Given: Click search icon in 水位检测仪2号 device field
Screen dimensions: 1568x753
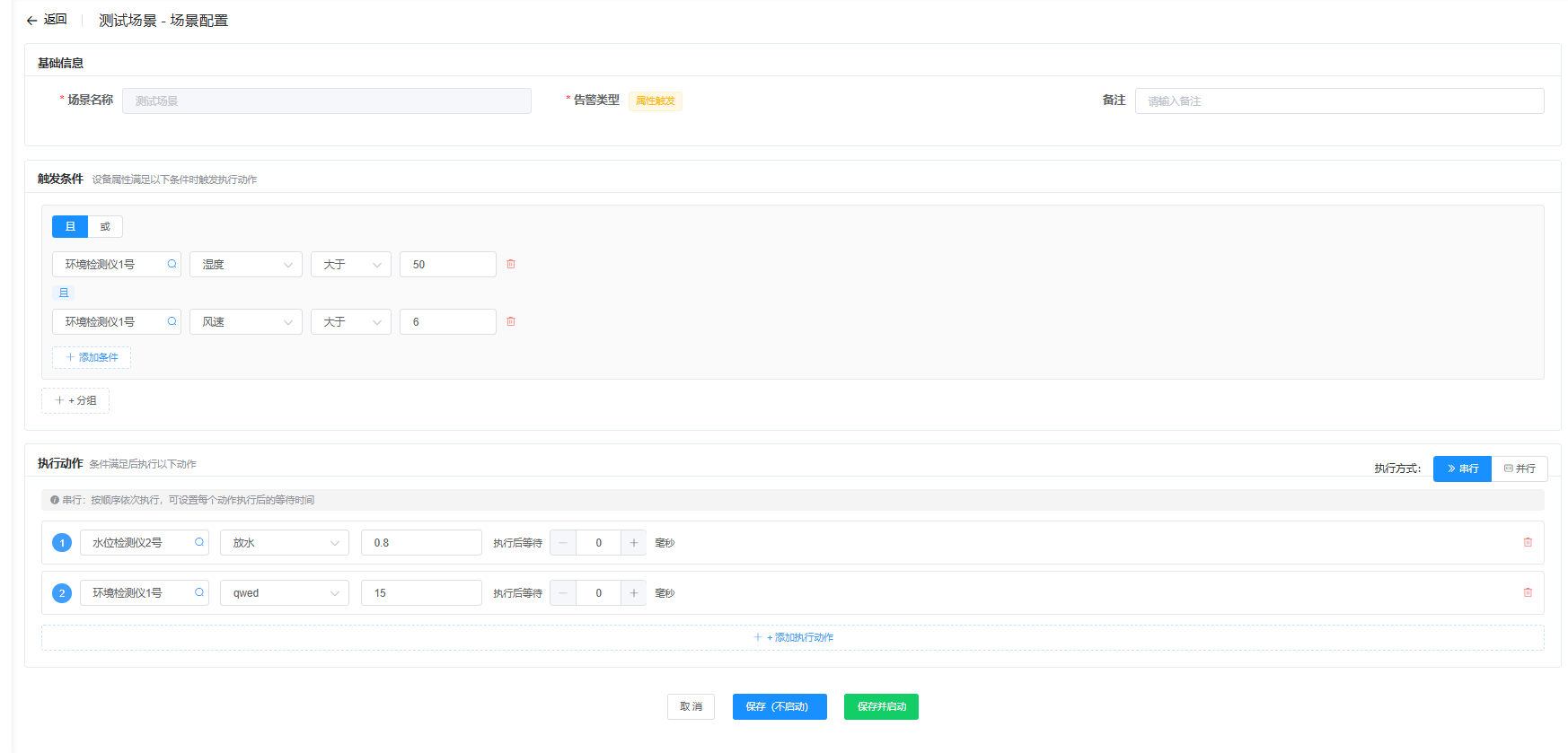Looking at the screenshot, I should pyautogui.click(x=199, y=542).
